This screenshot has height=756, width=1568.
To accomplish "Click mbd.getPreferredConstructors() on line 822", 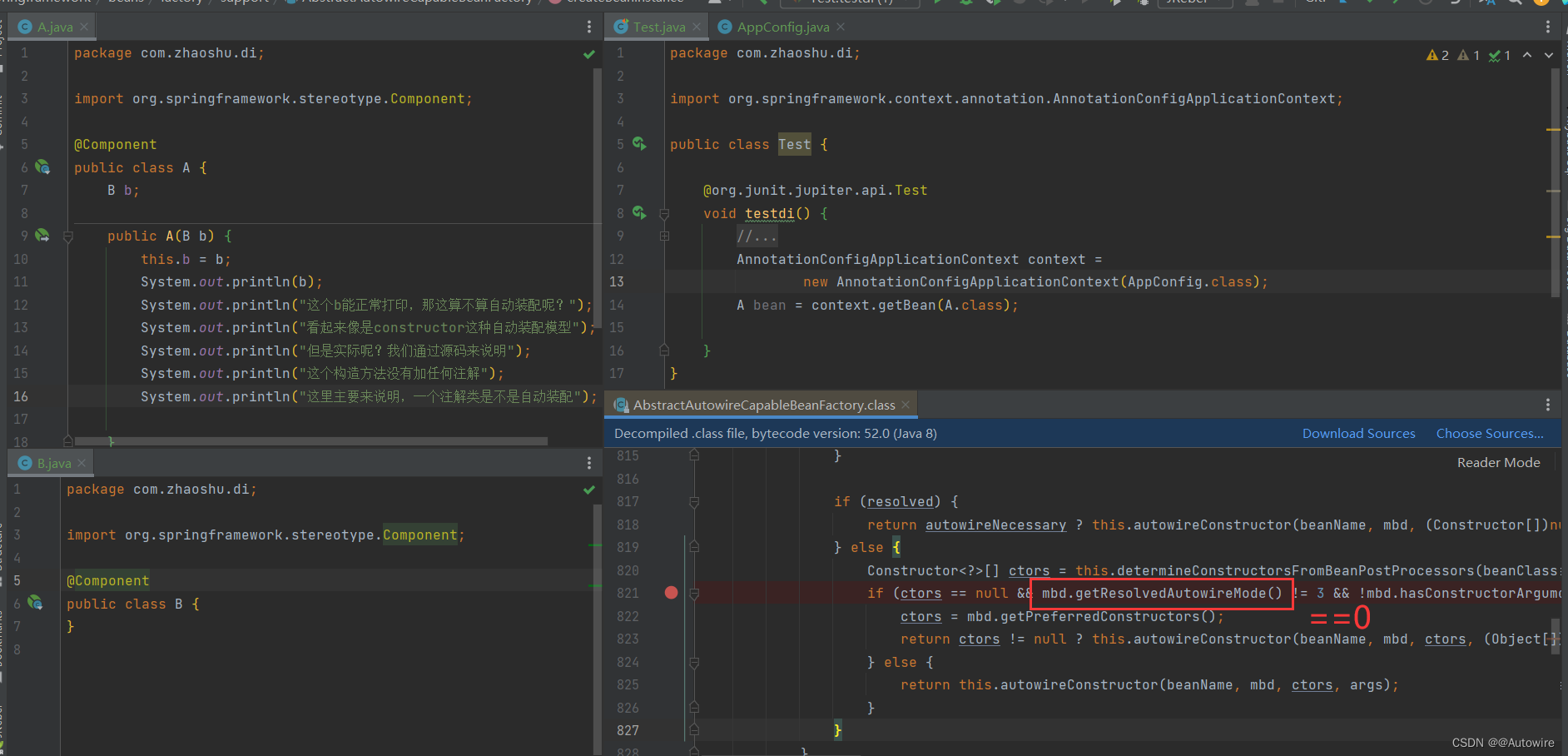I will [1091, 616].
